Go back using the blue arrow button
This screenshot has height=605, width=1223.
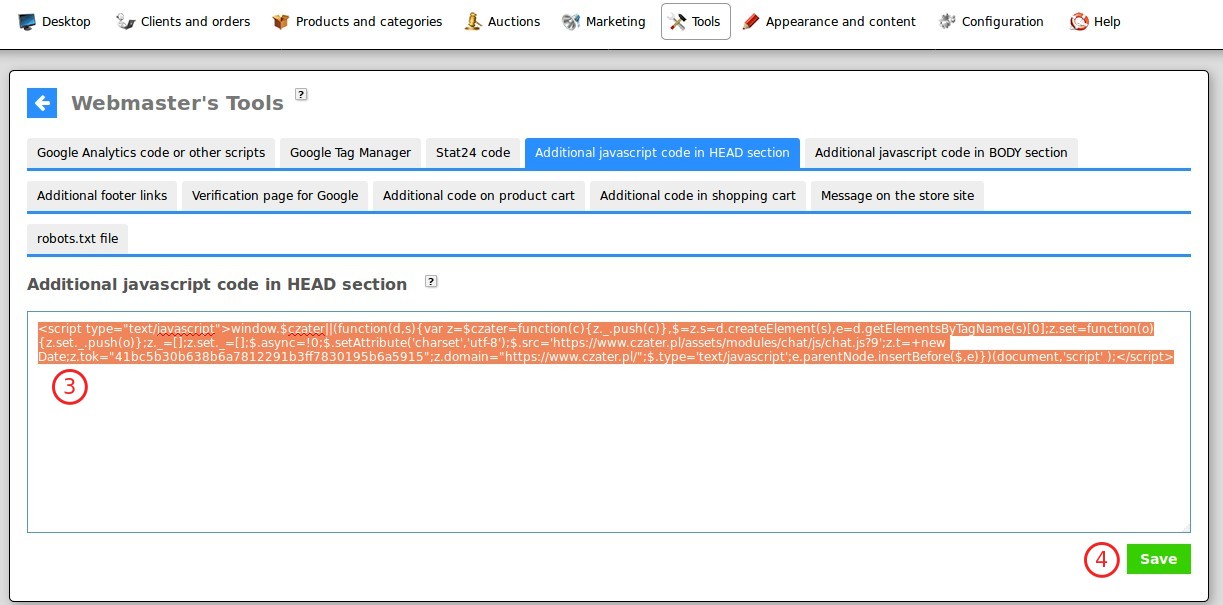pos(42,103)
